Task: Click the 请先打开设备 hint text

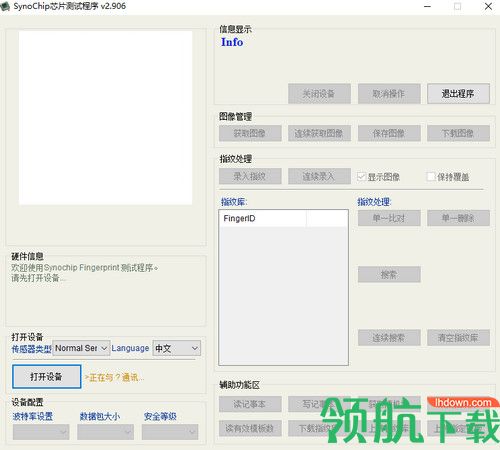Action: coord(38,278)
